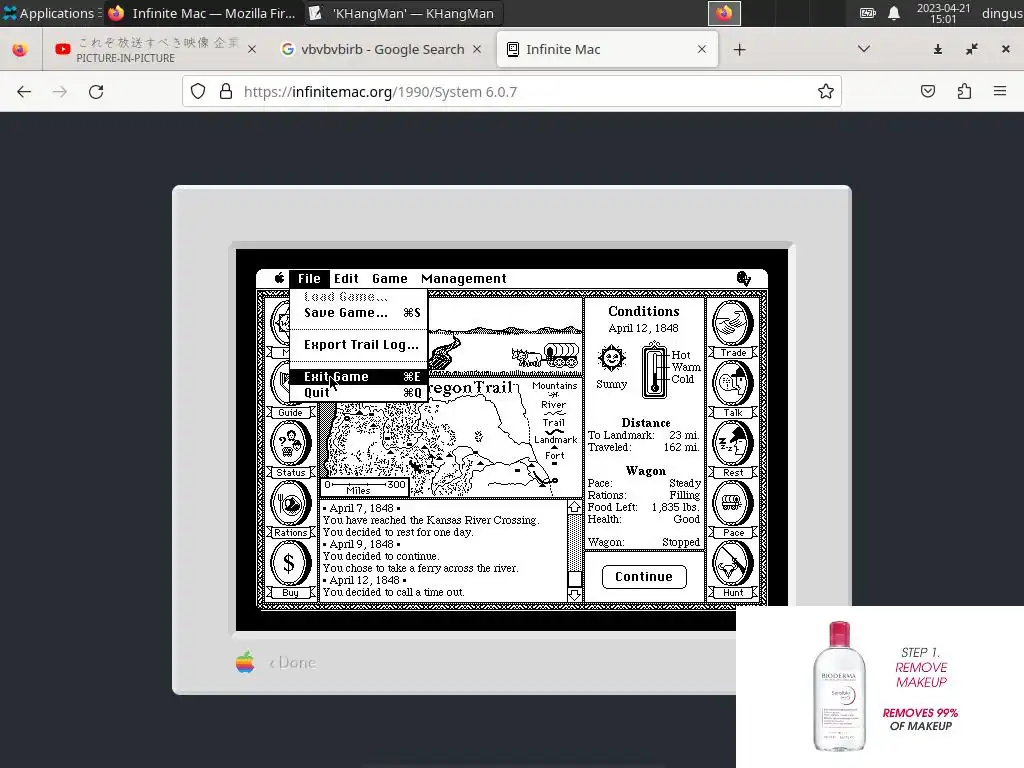
Task: Click the Talk icon in Oregon Trail
Action: click(733, 383)
